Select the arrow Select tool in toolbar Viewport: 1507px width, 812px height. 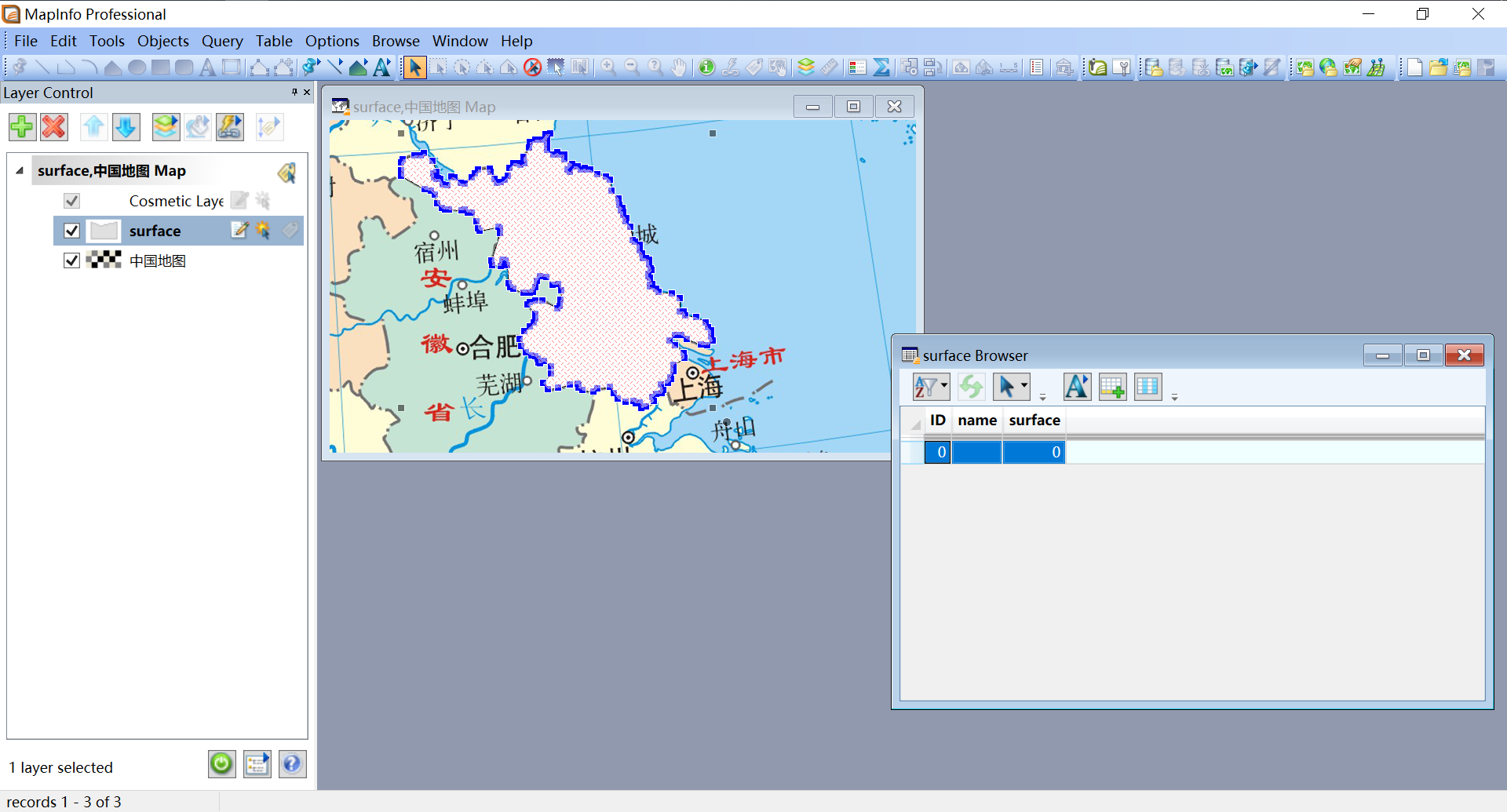(414, 67)
